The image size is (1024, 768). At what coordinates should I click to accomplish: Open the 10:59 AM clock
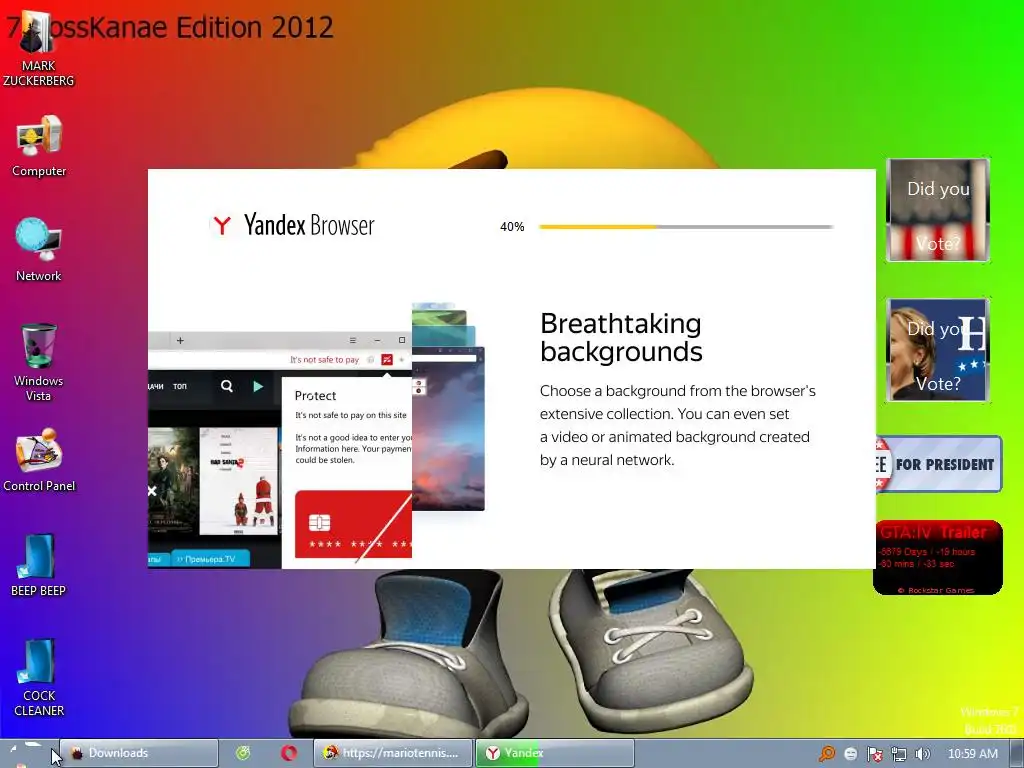[x=972, y=754]
